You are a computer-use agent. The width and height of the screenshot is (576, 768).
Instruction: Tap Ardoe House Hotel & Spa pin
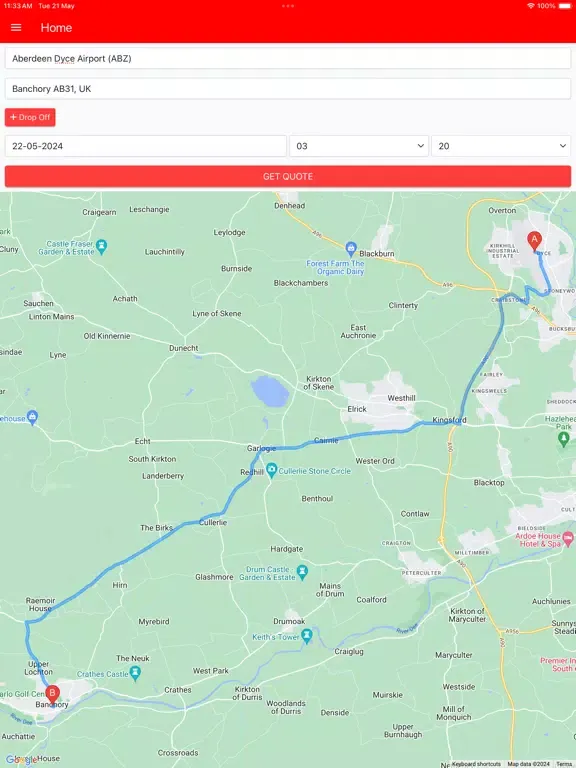pyautogui.click(x=568, y=538)
